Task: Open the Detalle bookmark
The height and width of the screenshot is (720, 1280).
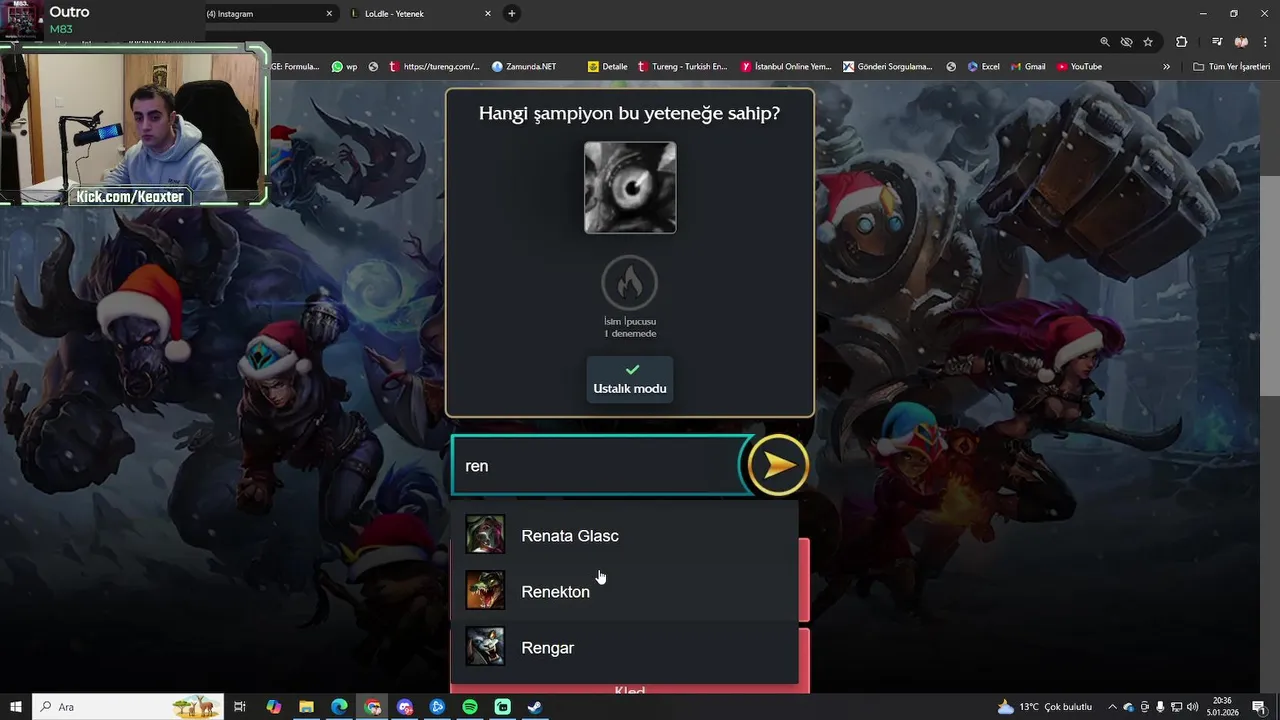Action: point(608,67)
